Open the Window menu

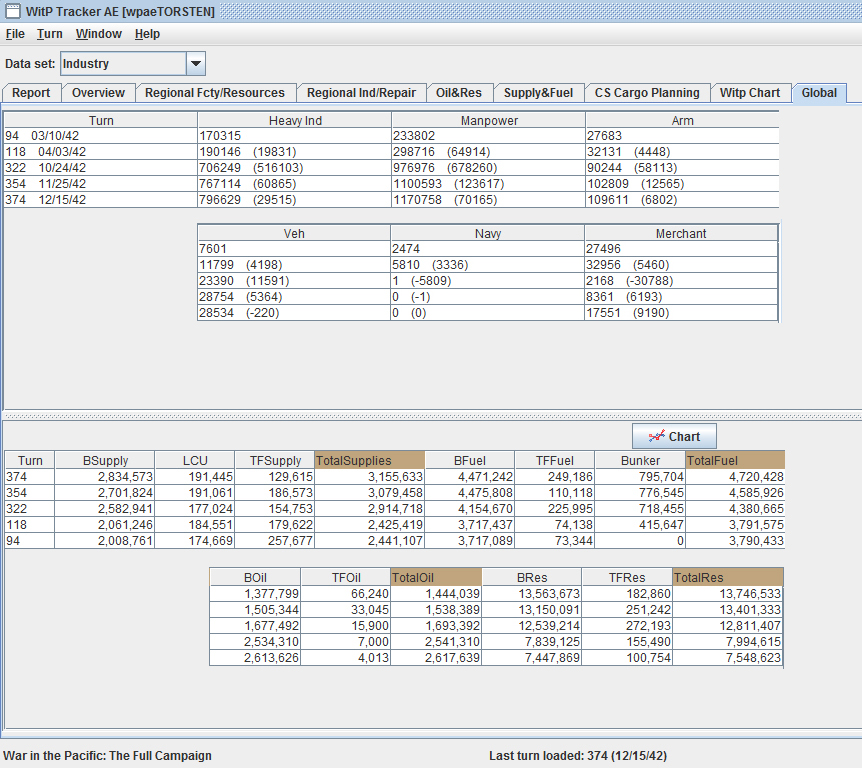[99, 34]
